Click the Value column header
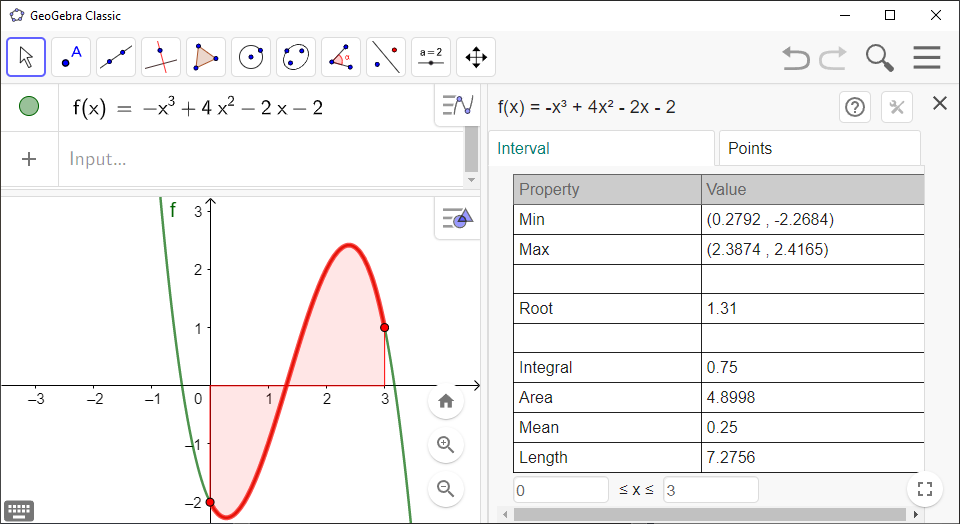The width and height of the screenshot is (960, 524). coord(812,189)
